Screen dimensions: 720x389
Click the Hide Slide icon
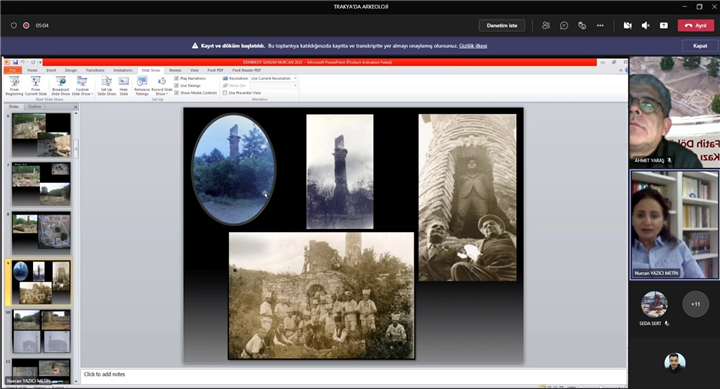coord(124,86)
